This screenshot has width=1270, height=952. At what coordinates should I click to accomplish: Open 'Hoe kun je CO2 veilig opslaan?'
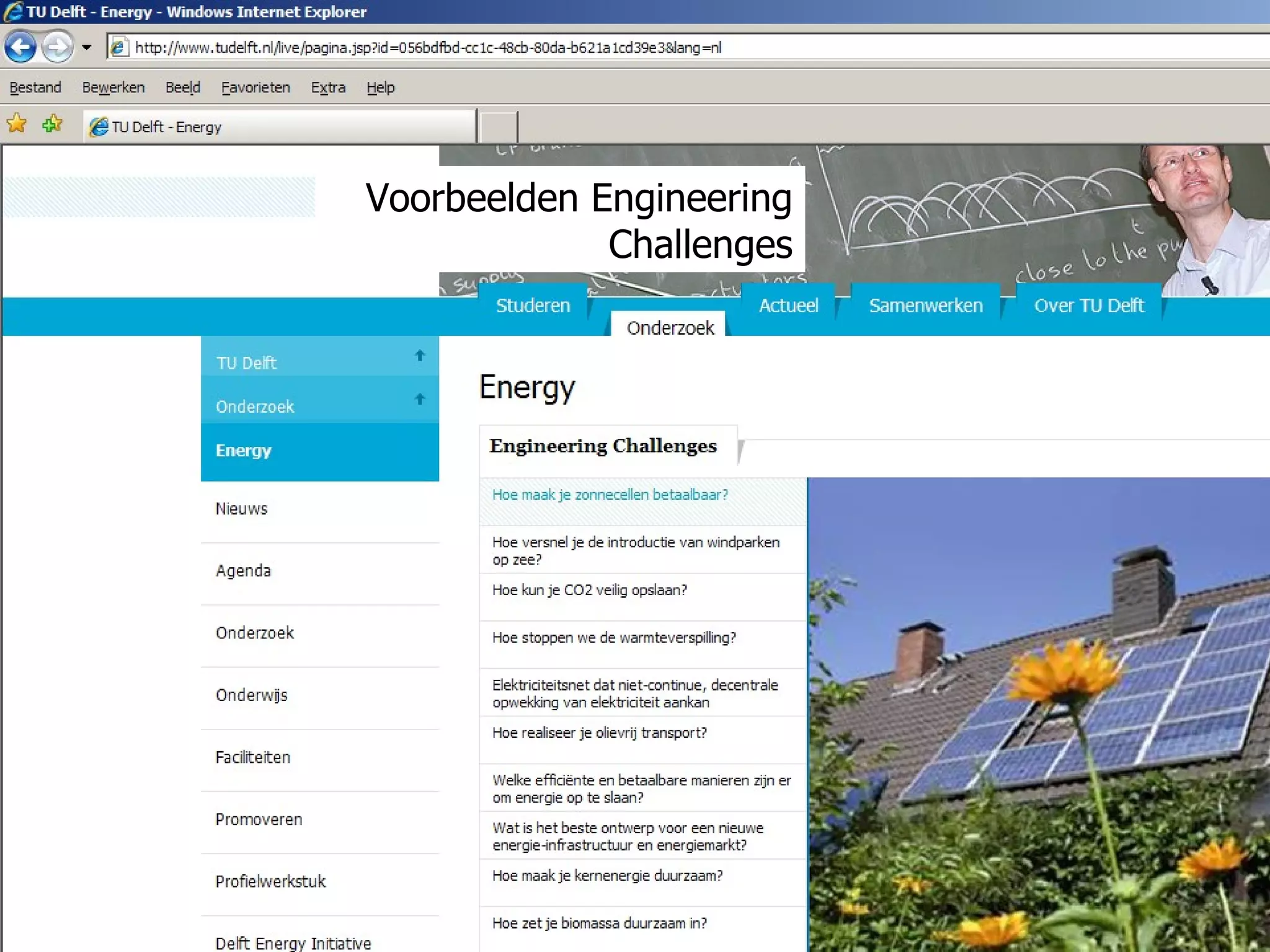point(643,597)
